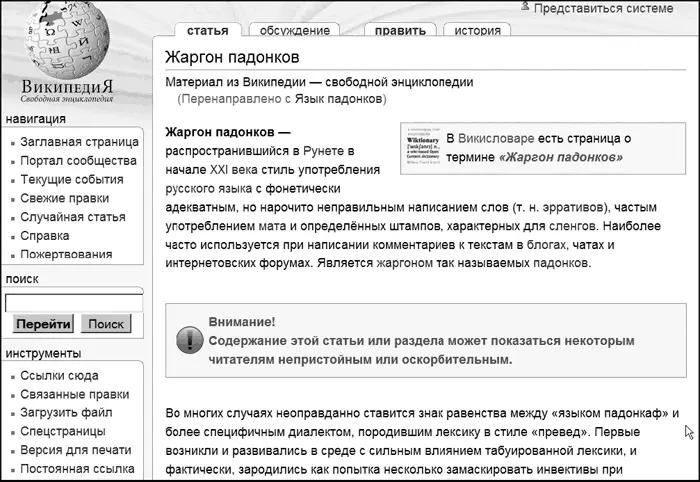
Task: Follow the блогах link
Action: coord(548,245)
